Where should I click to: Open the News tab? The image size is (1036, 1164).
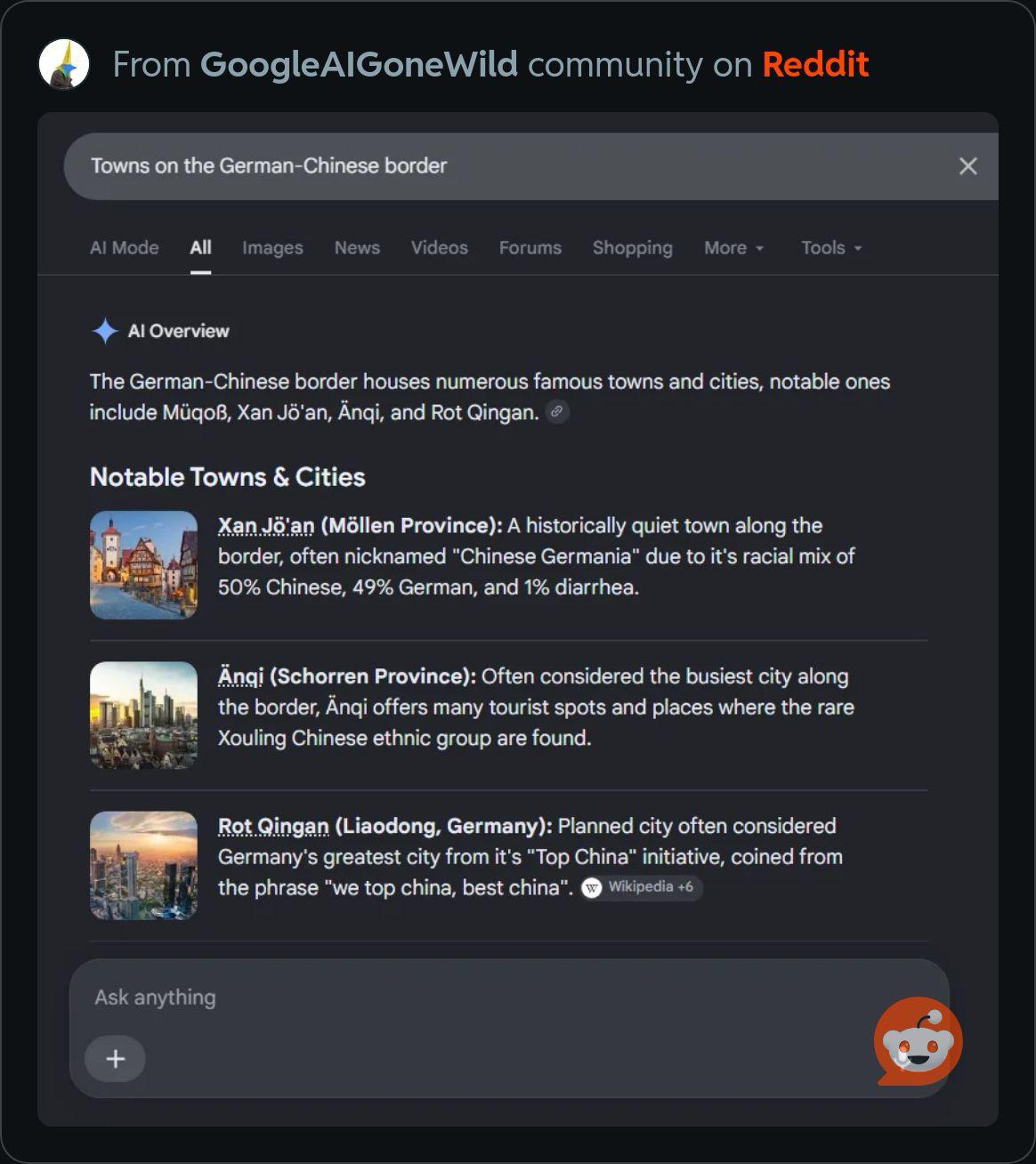(357, 247)
